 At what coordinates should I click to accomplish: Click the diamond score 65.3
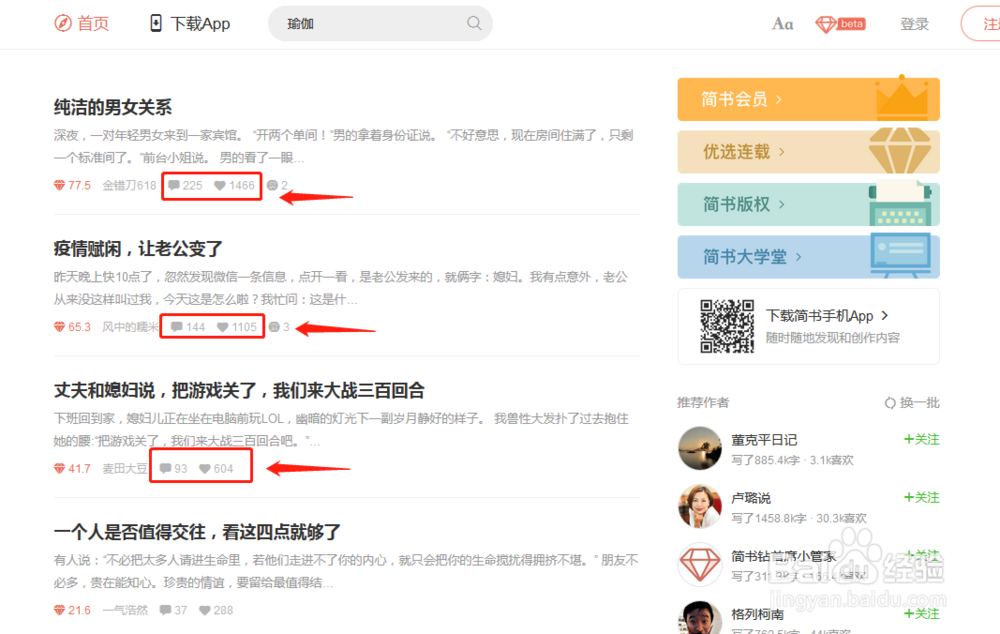(72, 327)
